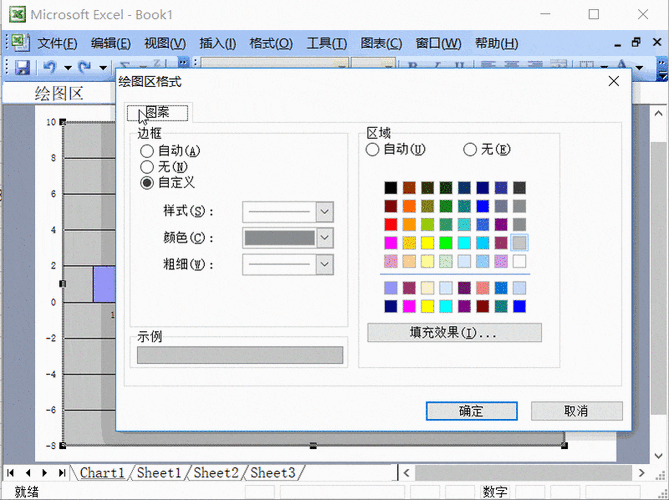Click the last sheet navigation arrow
Image resolution: width=669 pixels, height=500 pixels.
point(62,473)
